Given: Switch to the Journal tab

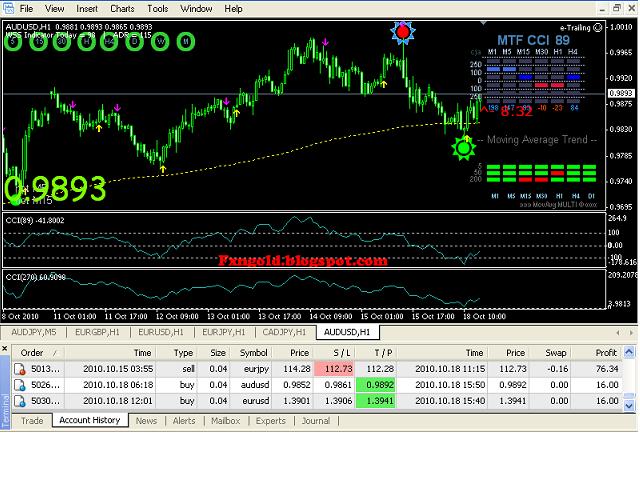Looking at the screenshot, I should pos(316,420).
